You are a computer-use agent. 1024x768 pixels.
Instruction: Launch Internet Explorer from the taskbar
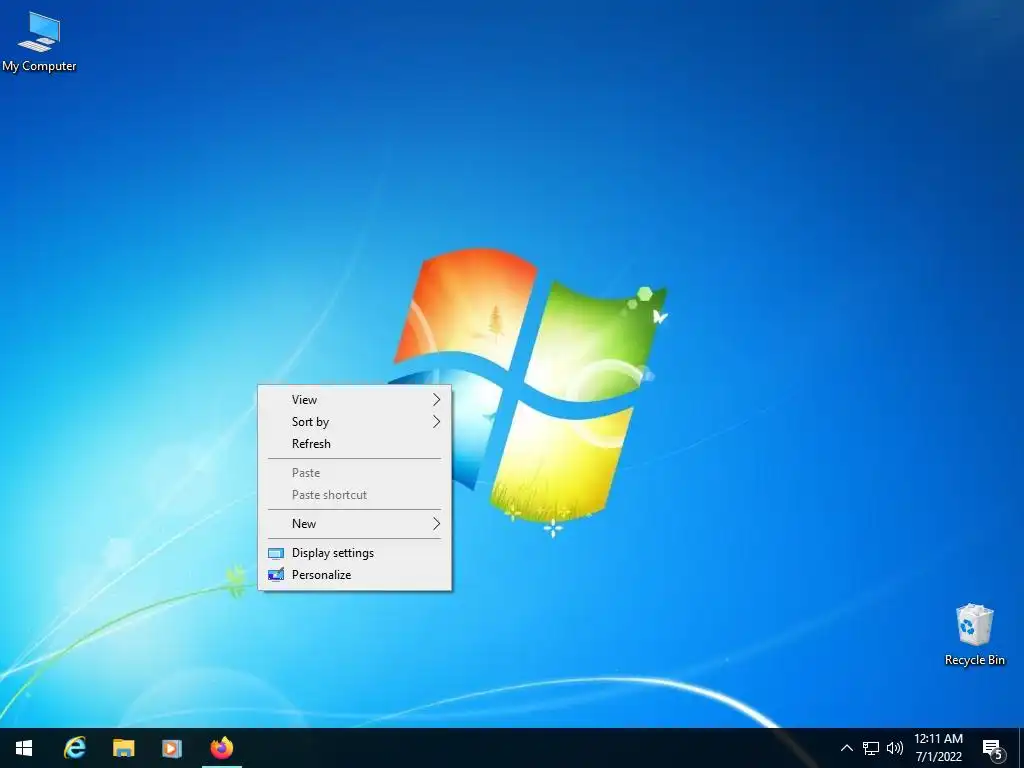click(x=74, y=748)
